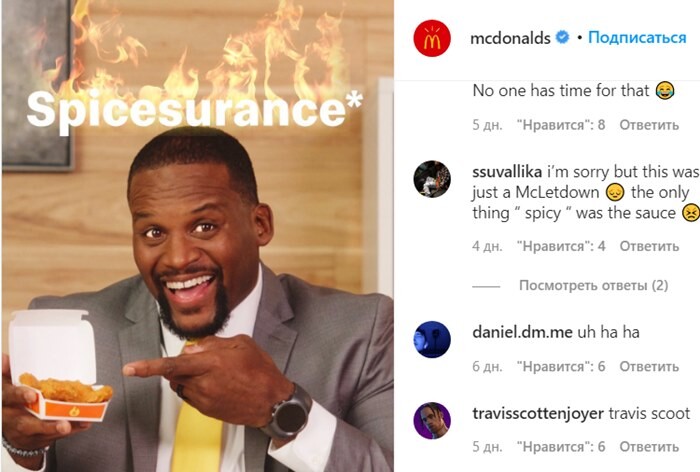View likes count on daniel.dm.me's comment

pos(561,367)
